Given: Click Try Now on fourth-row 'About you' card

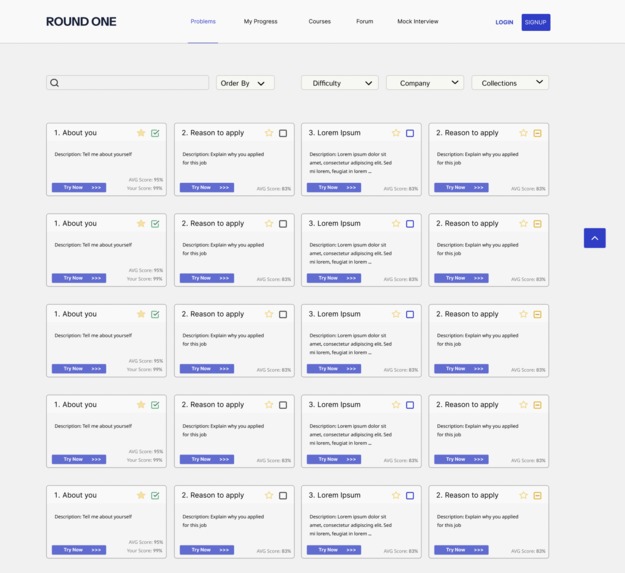Looking at the screenshot, I should tap(79, 459).
